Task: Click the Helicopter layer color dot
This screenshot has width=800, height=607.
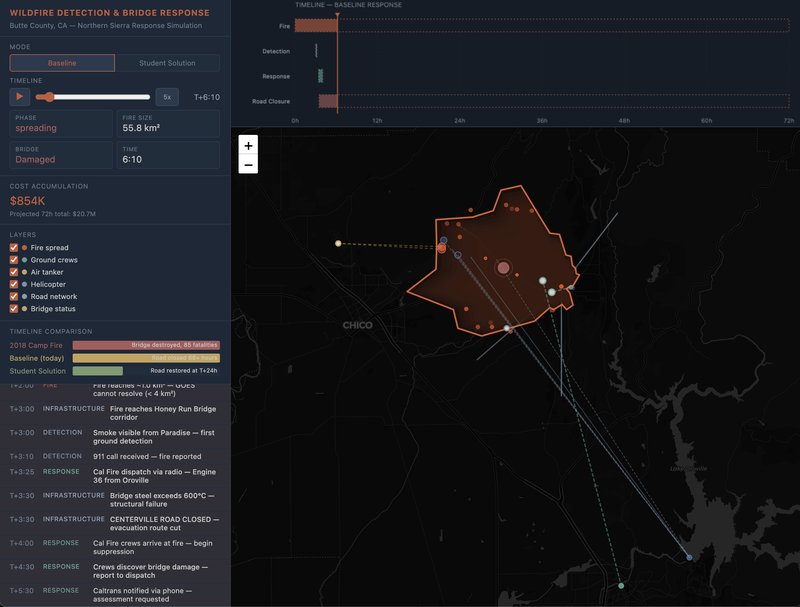Action: [x=25, y=284]
